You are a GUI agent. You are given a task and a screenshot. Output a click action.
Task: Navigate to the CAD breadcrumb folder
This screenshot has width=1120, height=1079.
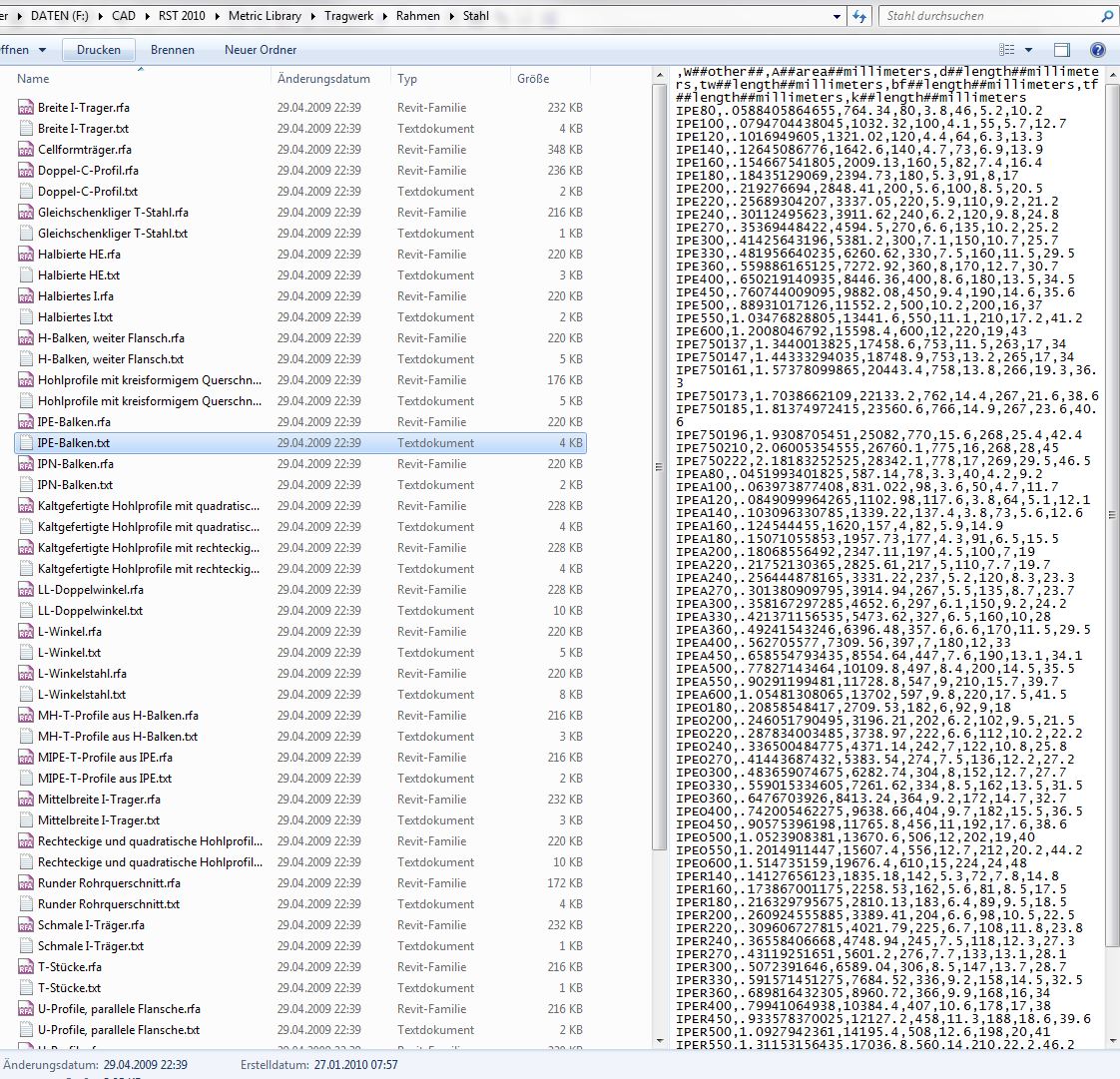pyautogui.click(x=124, y=16)
